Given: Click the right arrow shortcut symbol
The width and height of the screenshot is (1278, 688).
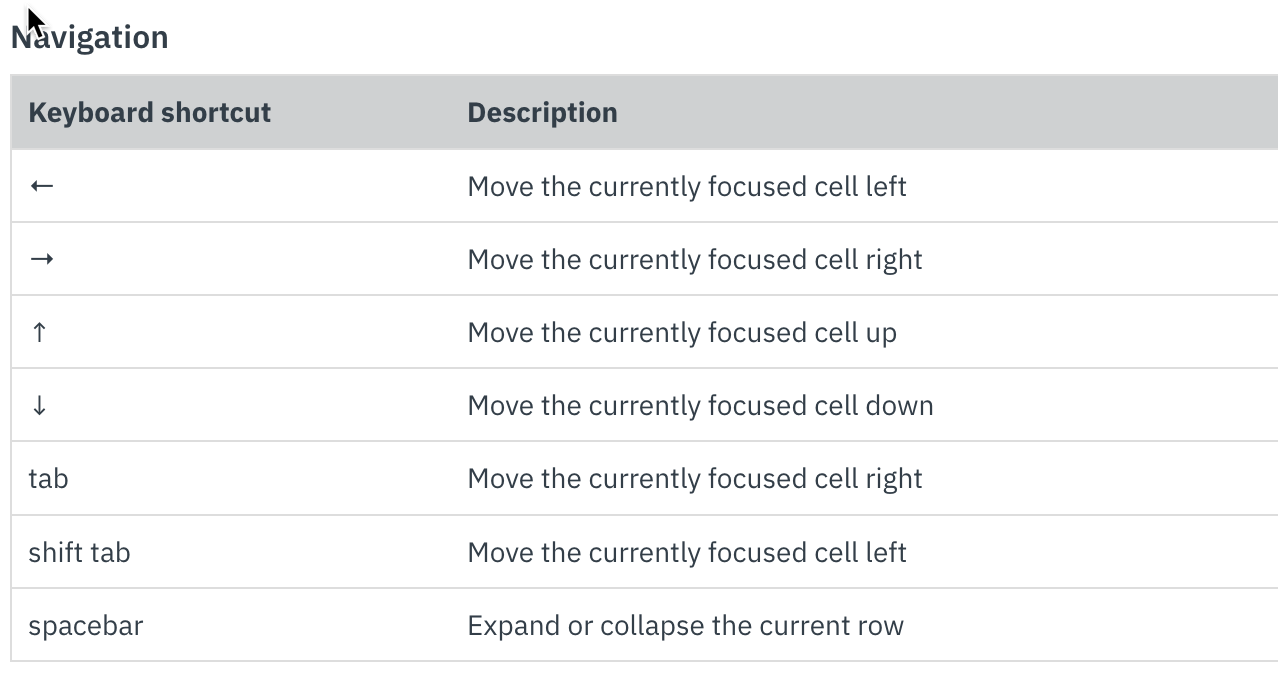Looking at the screenshot, I should pos(41,259).
